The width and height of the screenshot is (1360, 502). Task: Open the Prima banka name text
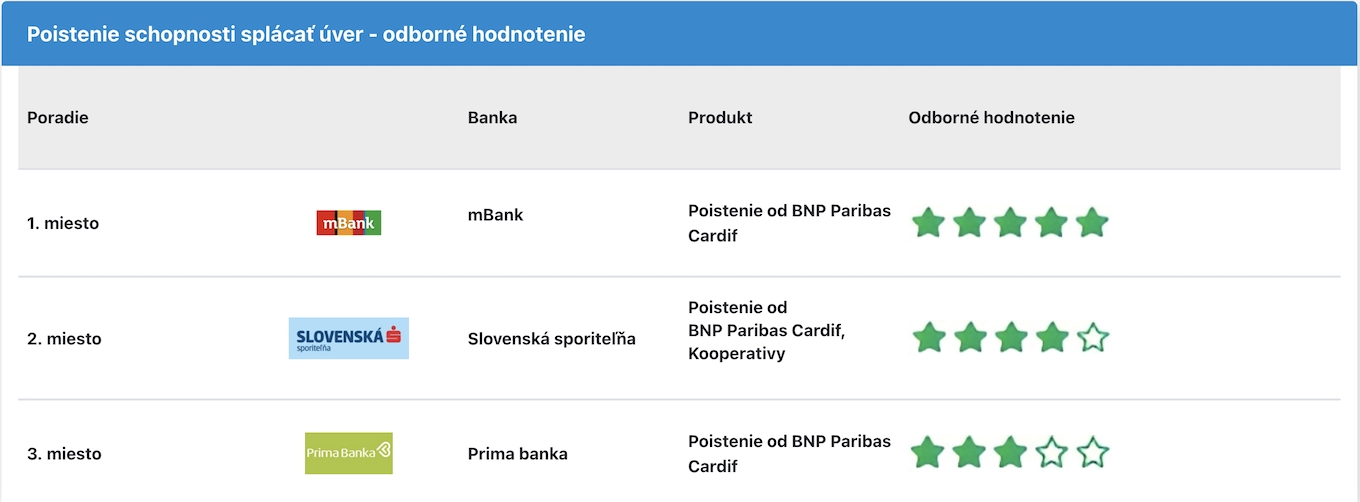518,454
